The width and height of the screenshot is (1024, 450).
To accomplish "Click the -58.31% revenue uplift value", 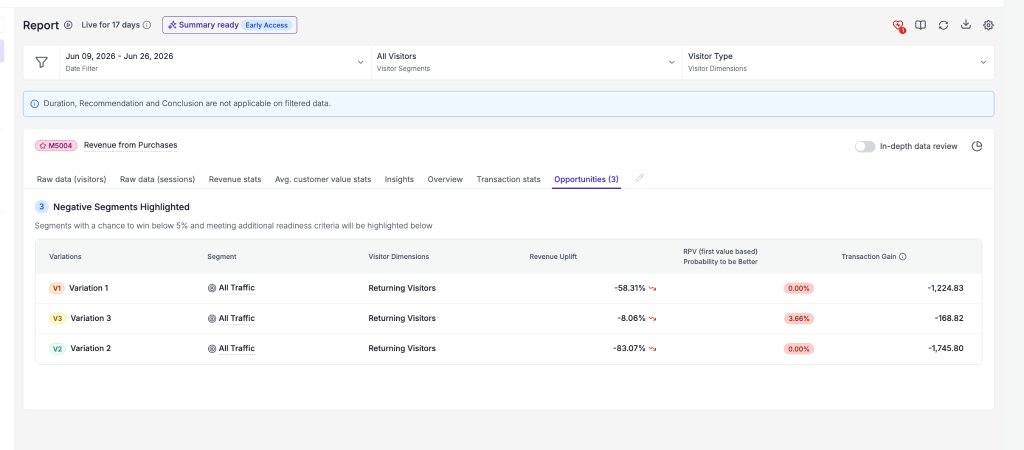I will pyautogui.click(x=630, y=288).
